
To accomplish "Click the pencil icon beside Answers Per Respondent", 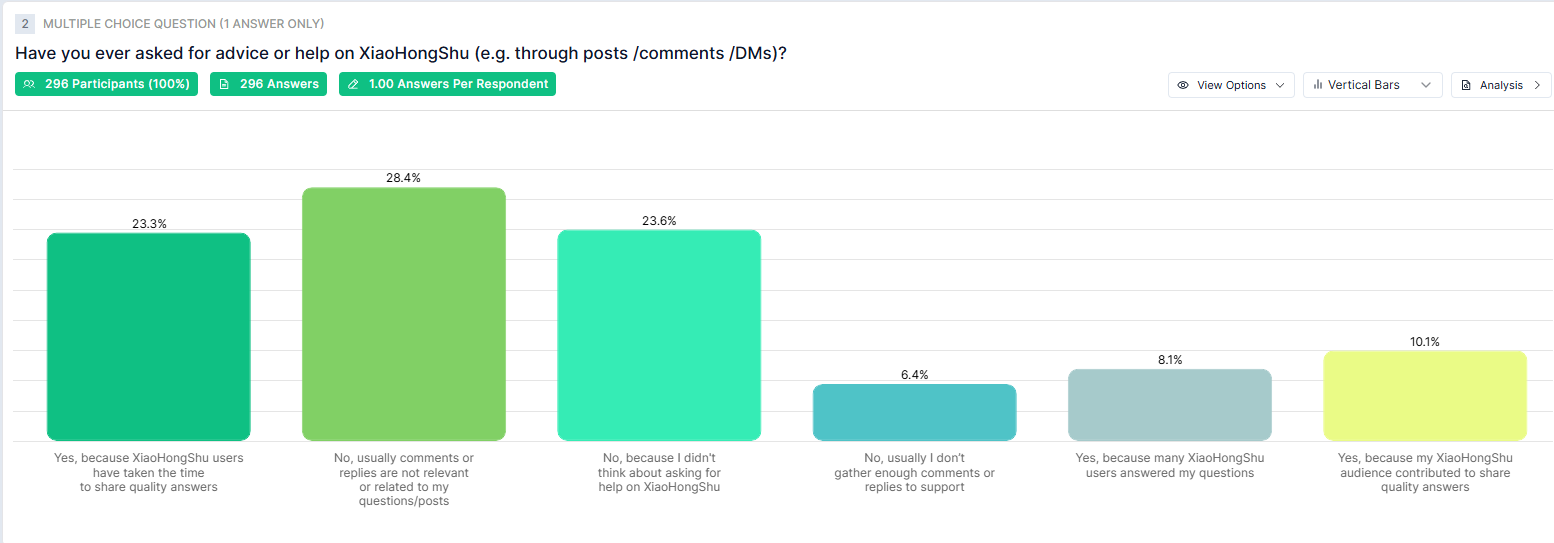I will coord(353,84).
